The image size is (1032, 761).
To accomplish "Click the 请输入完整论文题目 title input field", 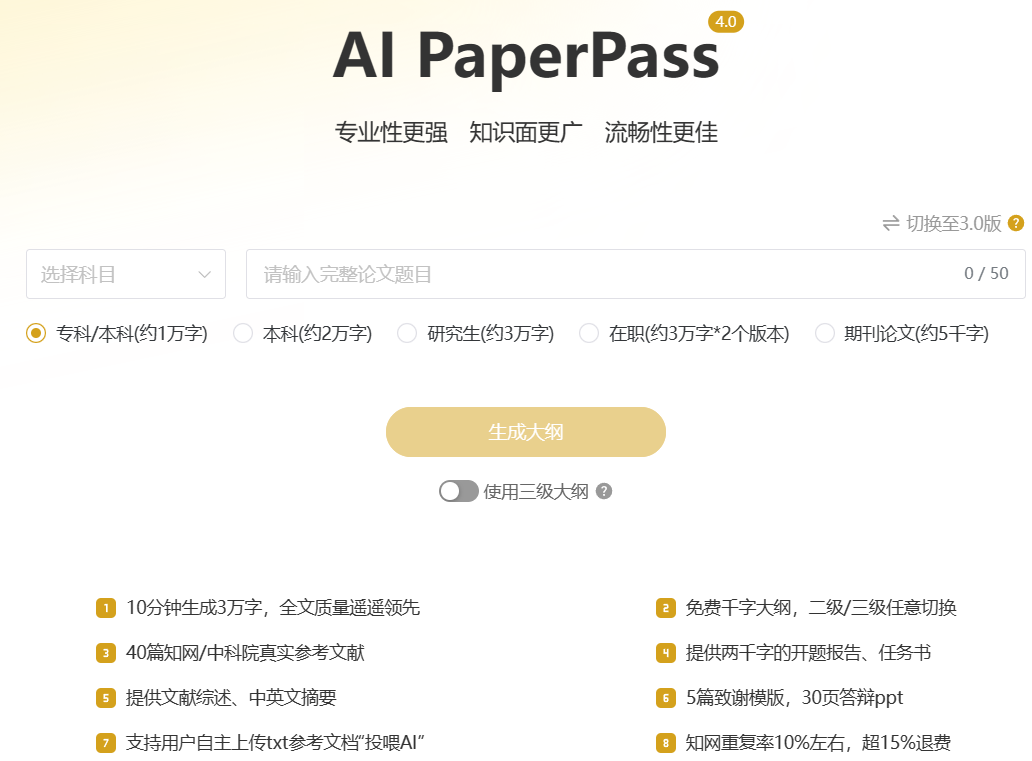I will [x=635, y=274].
